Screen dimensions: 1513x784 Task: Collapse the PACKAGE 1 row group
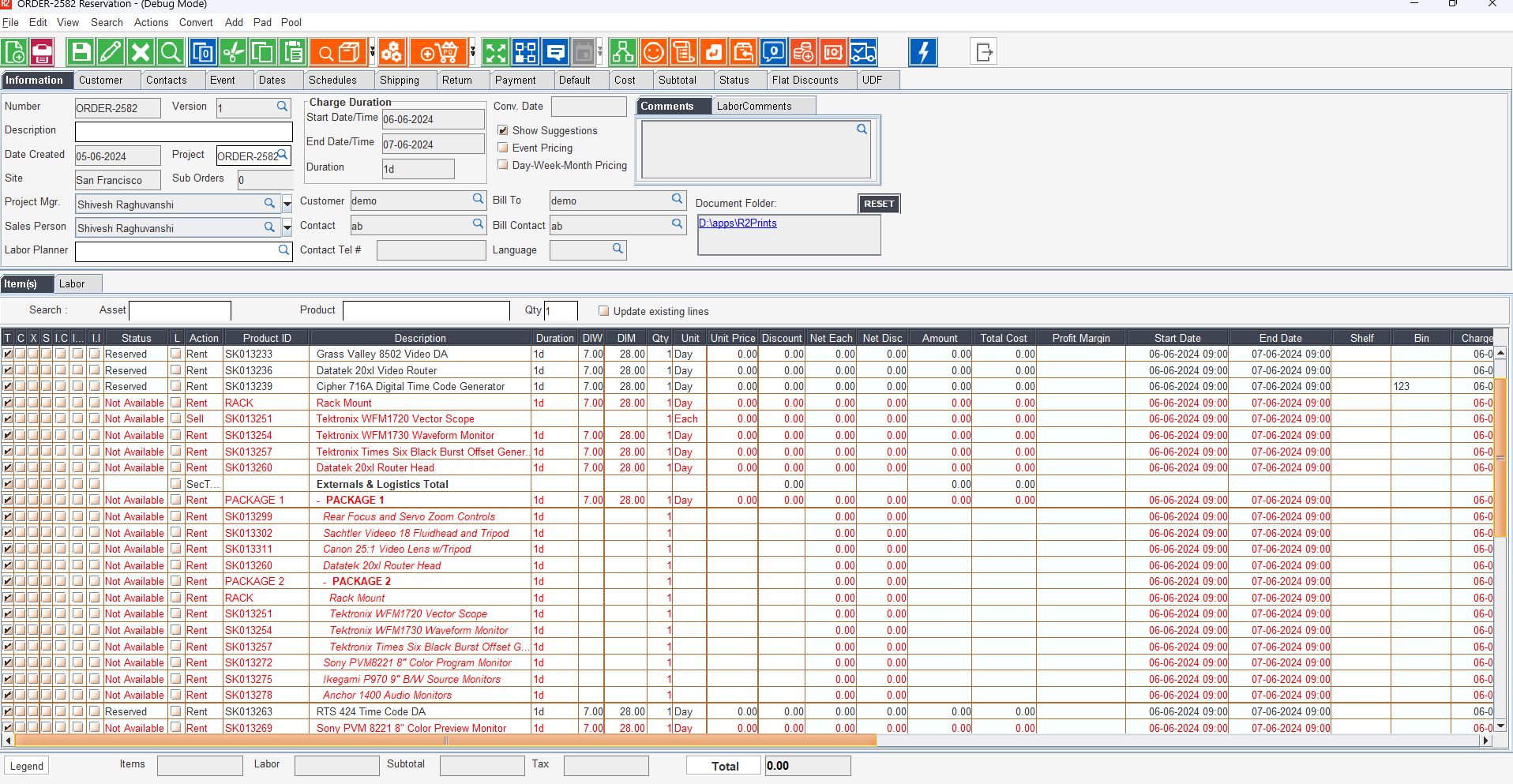(319, 501)
